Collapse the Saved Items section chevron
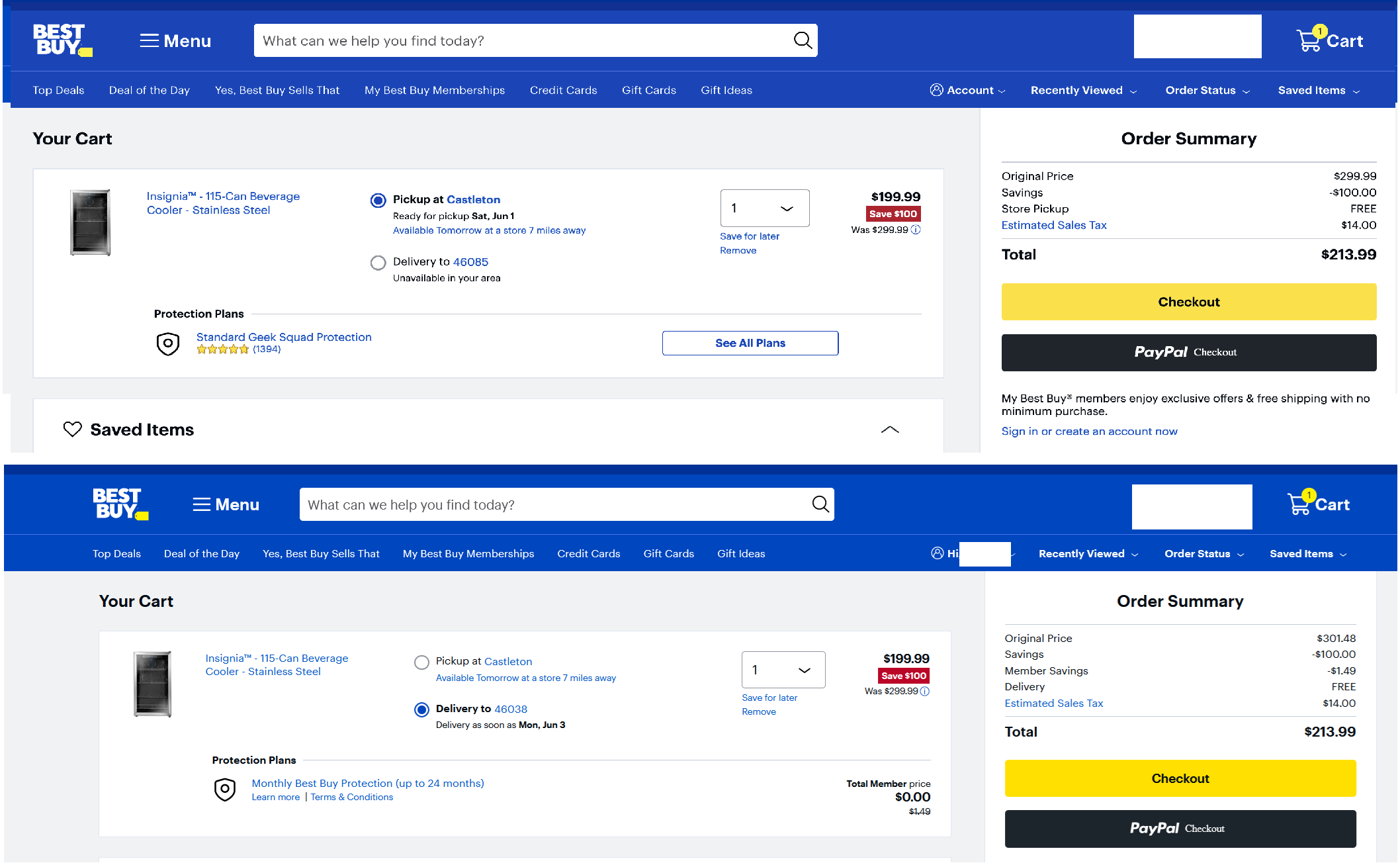Image resolution: width=1400 pixels, height=867 pixels. pyautogui.click(x=890, y=430)
